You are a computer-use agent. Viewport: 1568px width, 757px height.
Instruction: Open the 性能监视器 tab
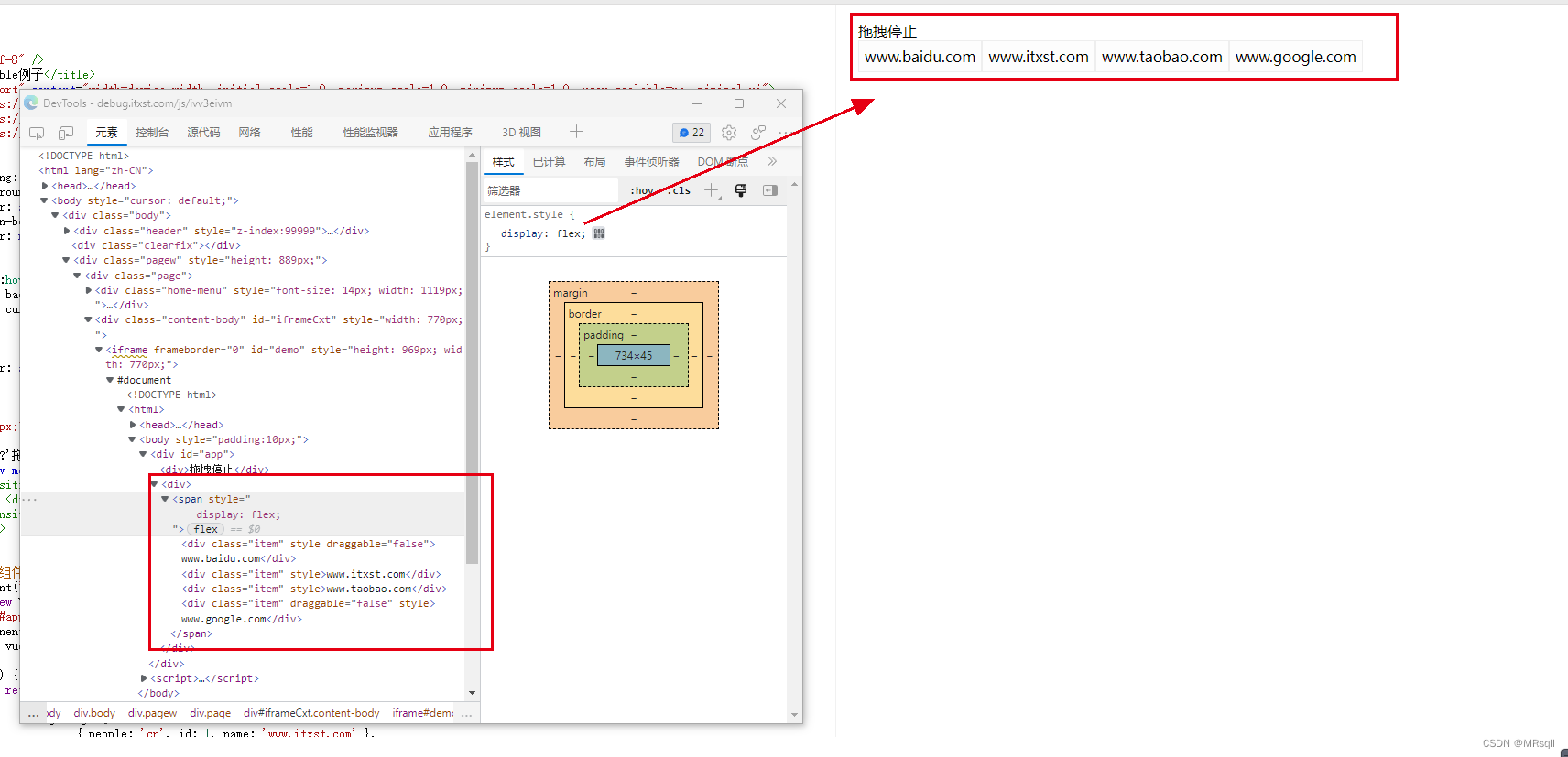pos(370,133)
